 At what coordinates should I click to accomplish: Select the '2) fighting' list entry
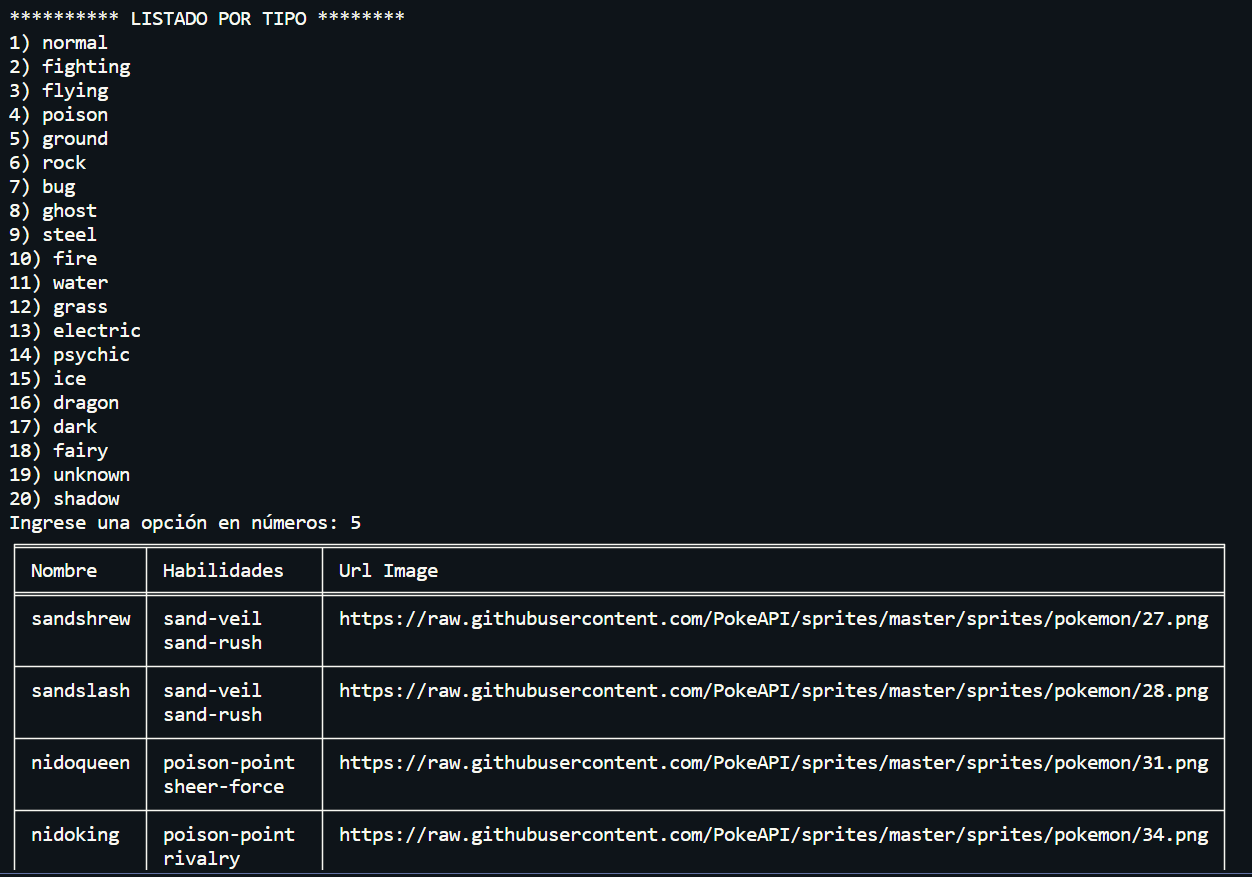70,67
